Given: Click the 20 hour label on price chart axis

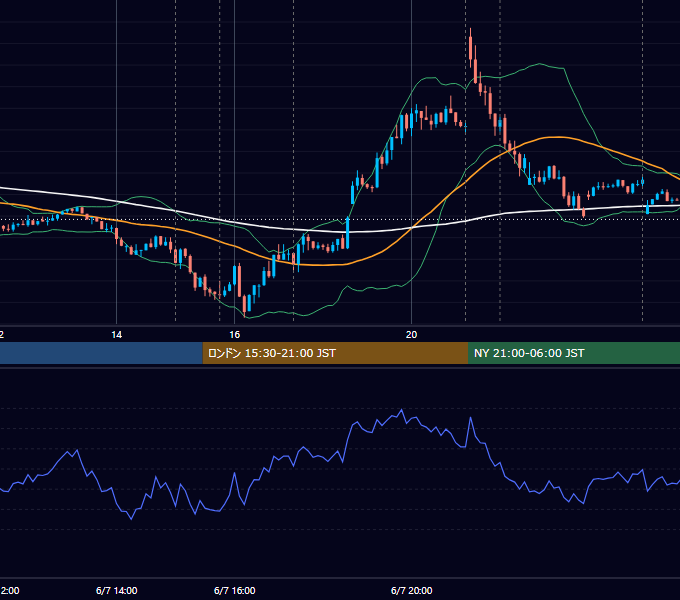Looking at the screenshot, I should [x=412, y=334].
